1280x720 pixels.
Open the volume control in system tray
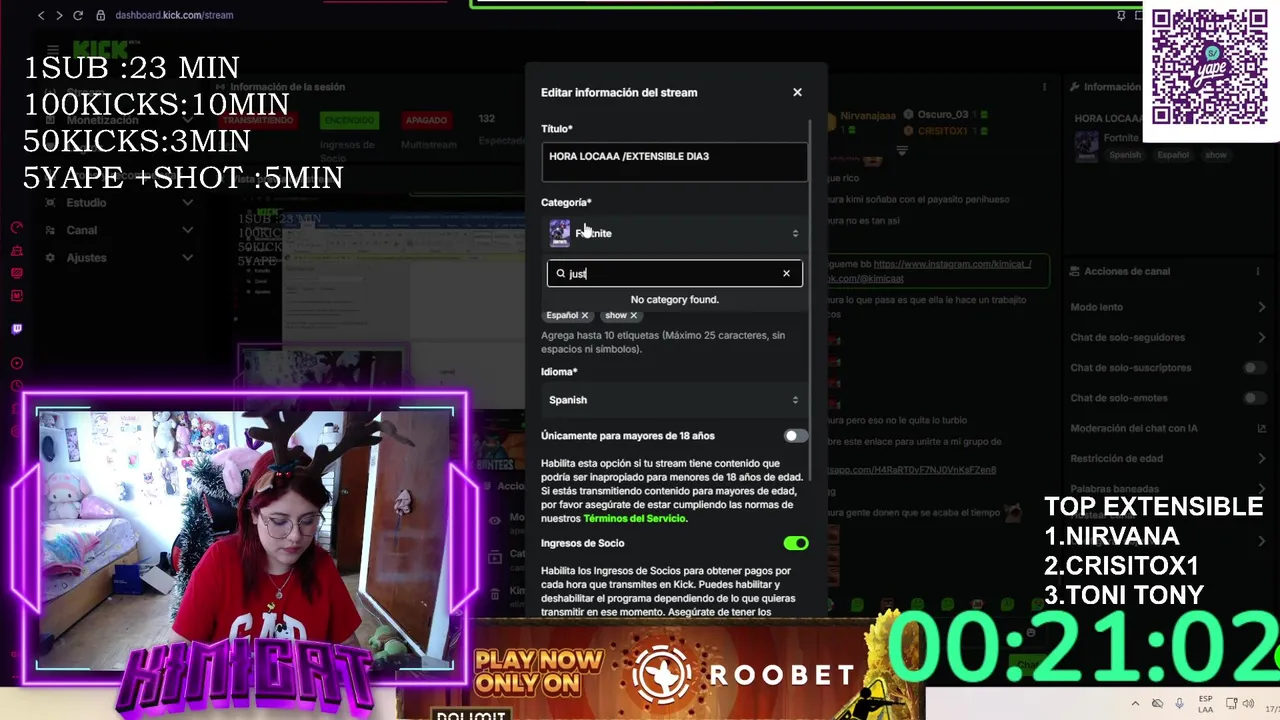1247,703
